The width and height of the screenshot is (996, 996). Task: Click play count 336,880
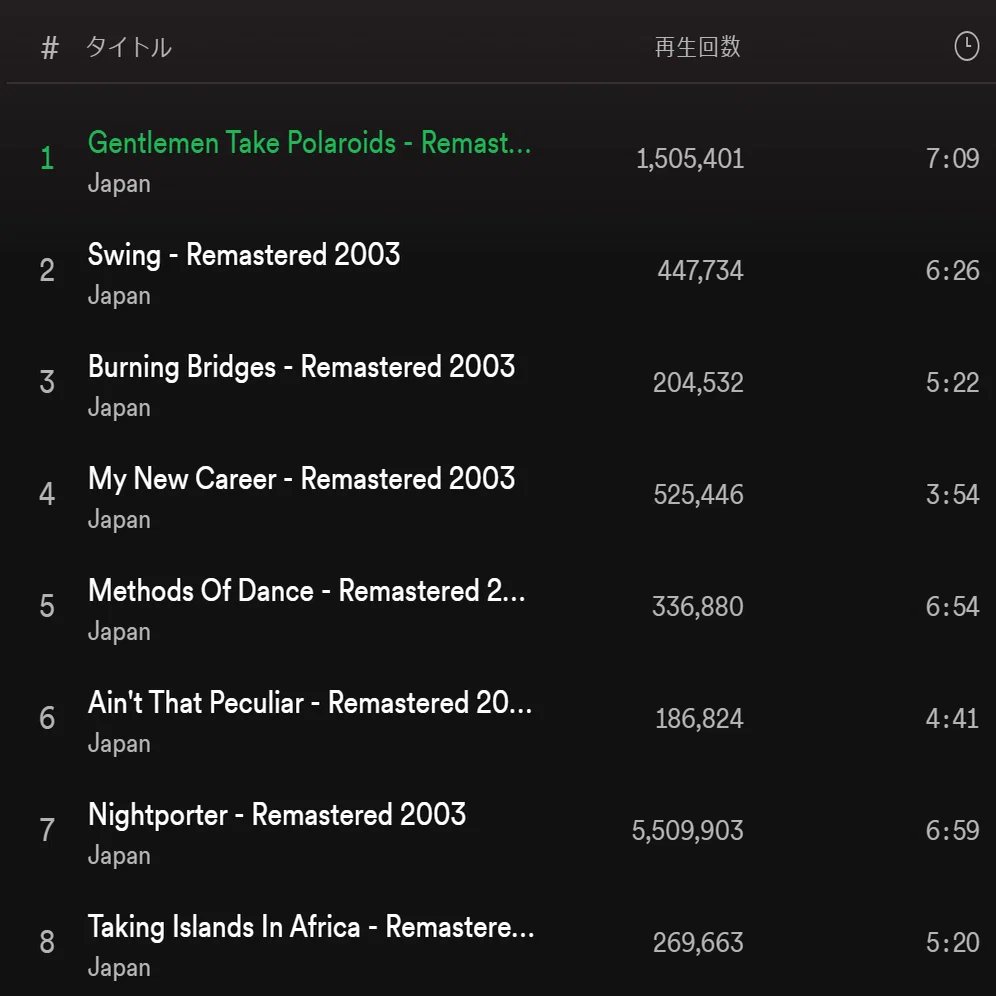pos(697,607)
